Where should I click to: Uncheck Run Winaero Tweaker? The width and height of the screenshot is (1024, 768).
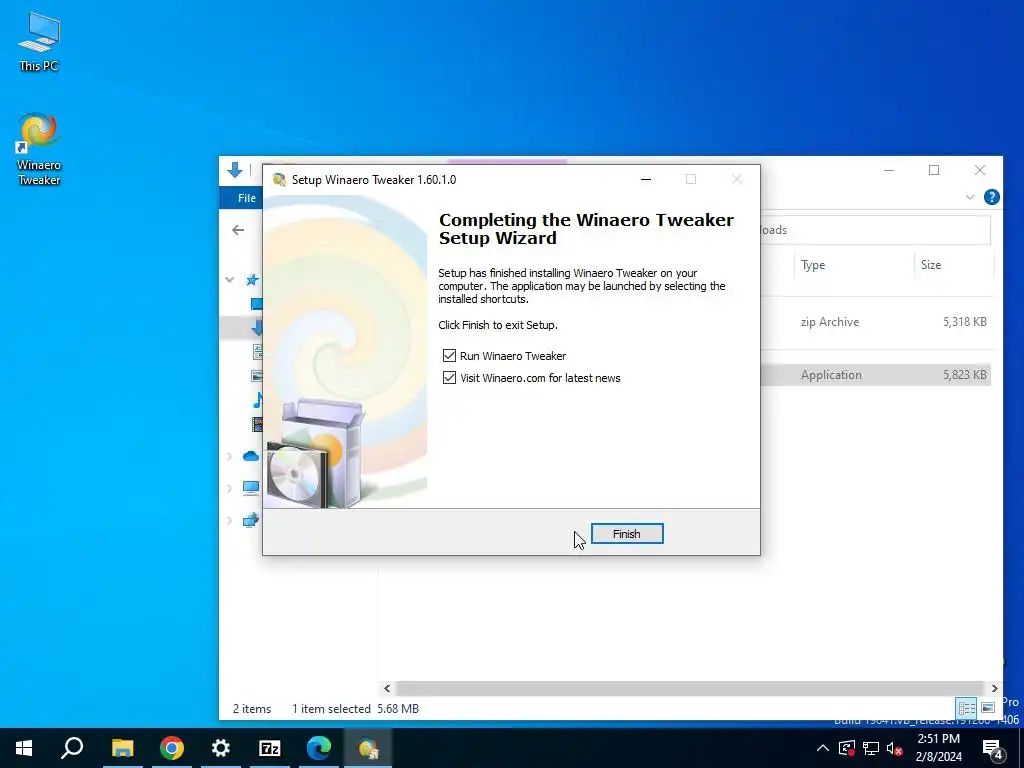click(x=449, y=355)
